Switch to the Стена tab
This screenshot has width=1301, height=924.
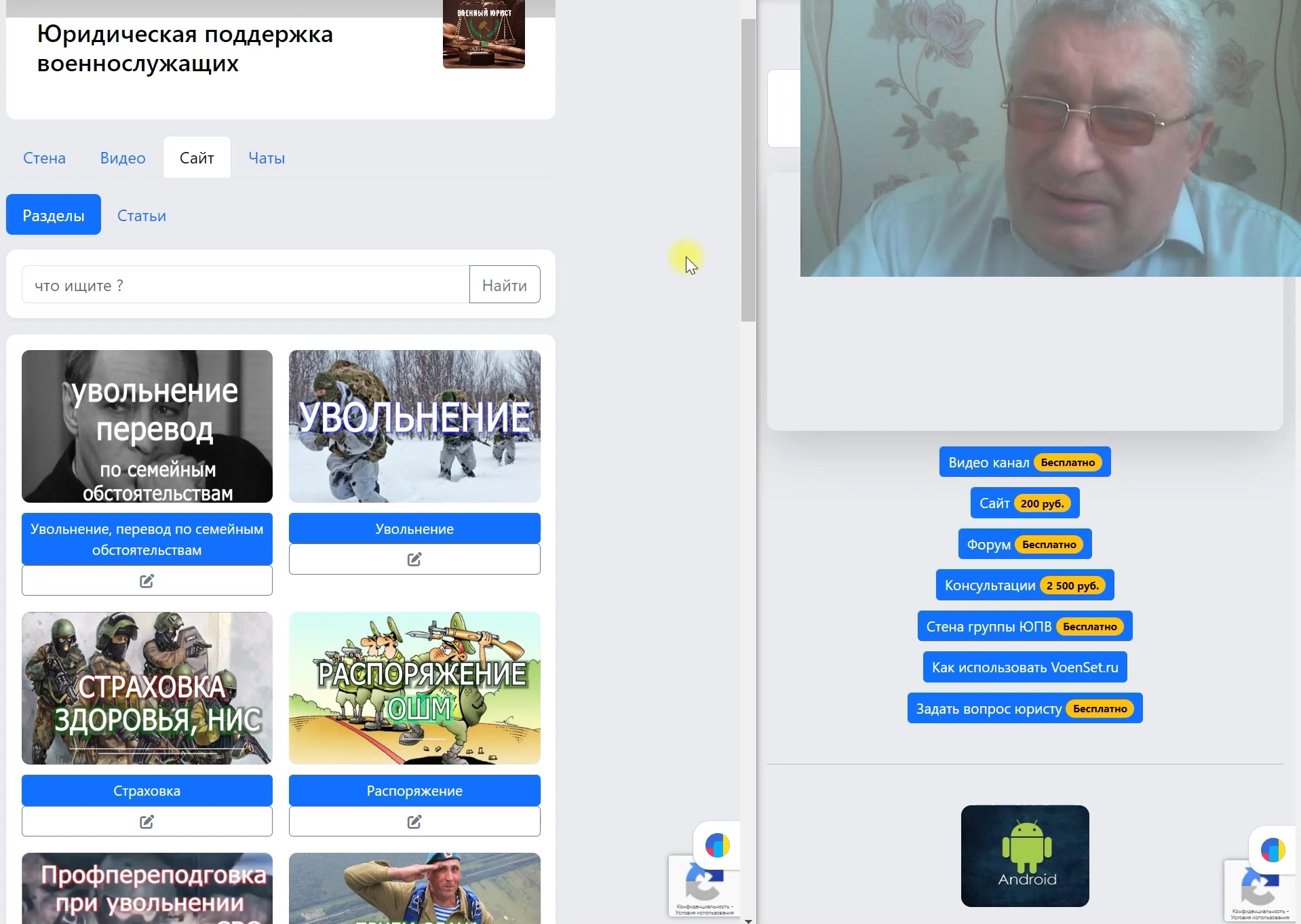coord(44,158)
